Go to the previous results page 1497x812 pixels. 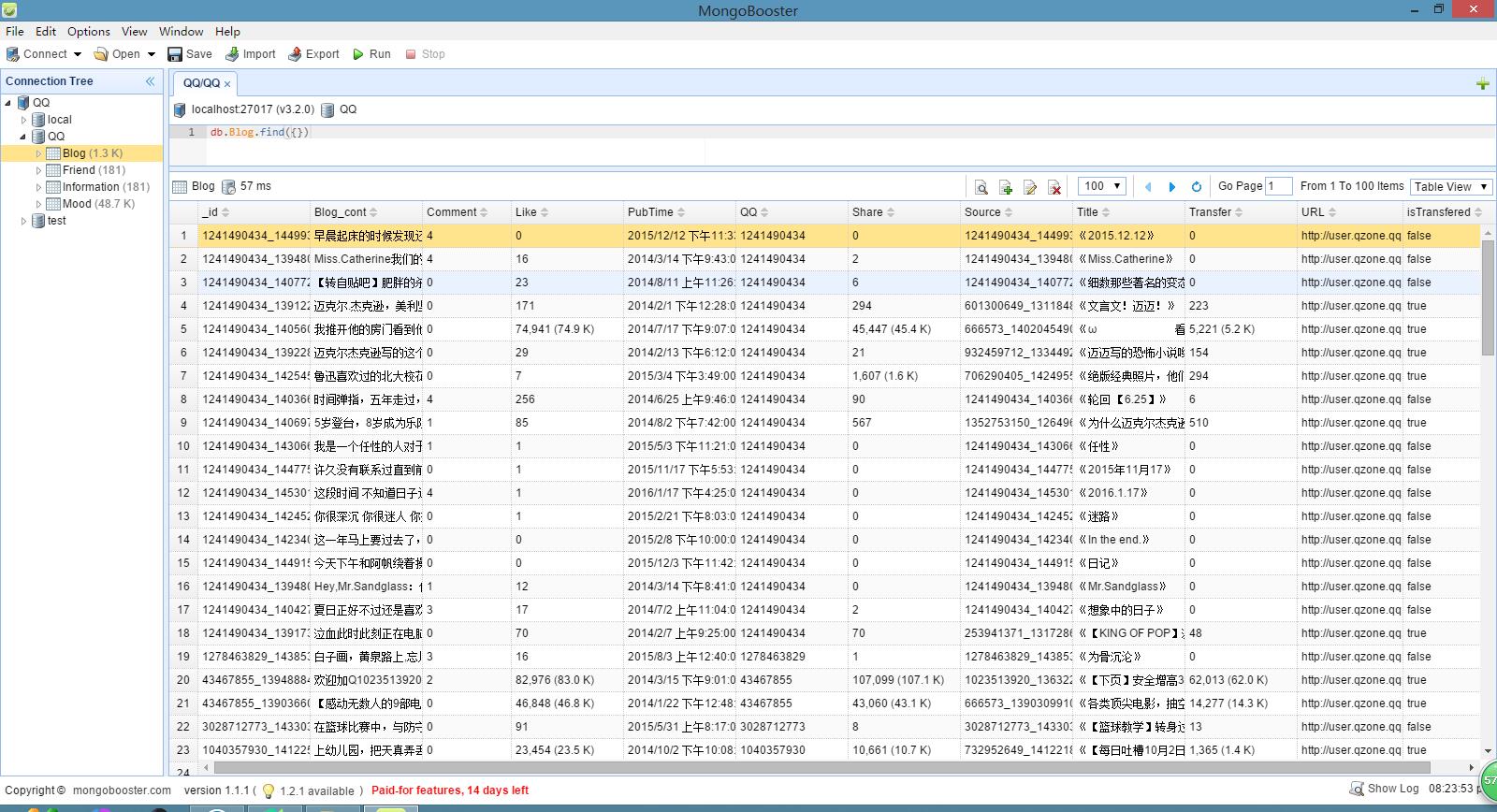1148,187
